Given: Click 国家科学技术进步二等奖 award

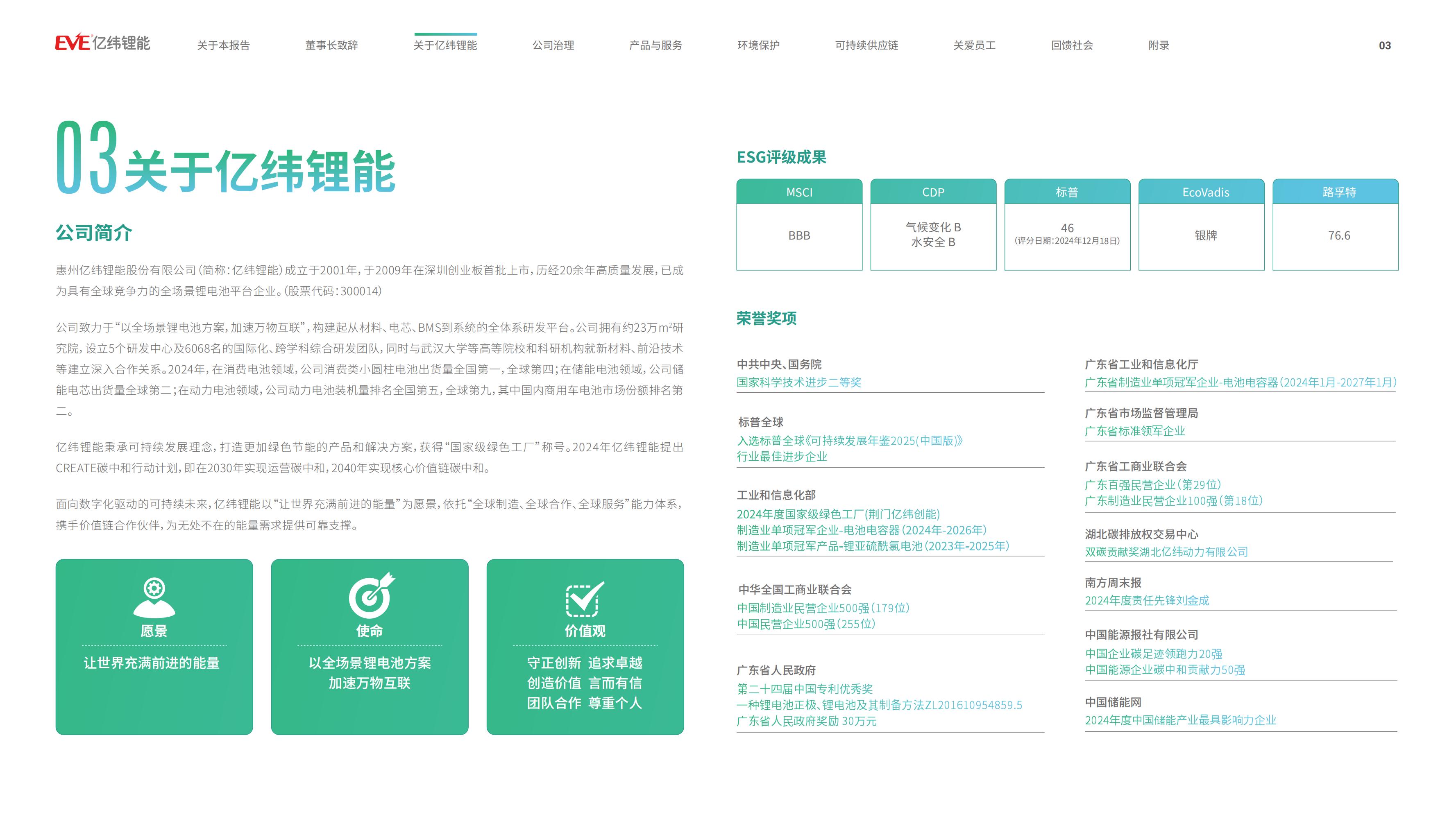Looking at the screenshot, I should tap(798, 382).
